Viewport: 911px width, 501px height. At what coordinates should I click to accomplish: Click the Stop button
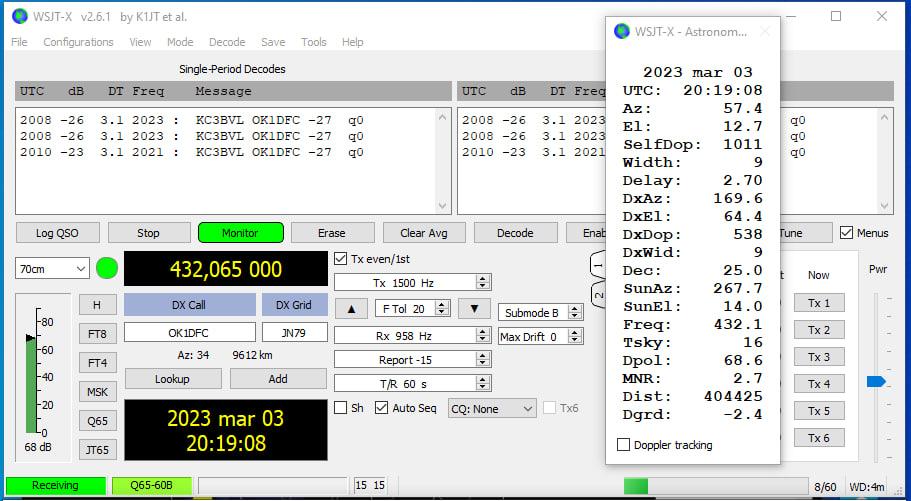149,233
